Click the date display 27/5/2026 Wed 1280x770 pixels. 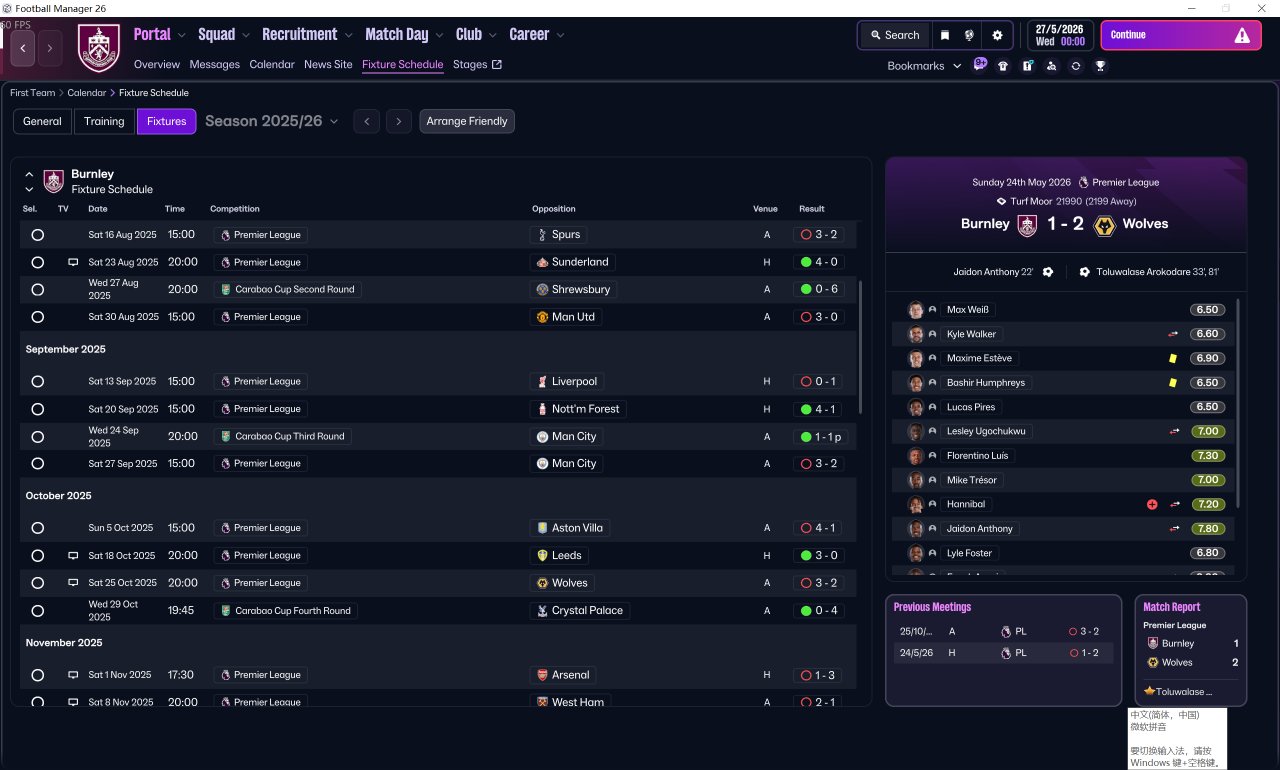tap(1060, 35)
